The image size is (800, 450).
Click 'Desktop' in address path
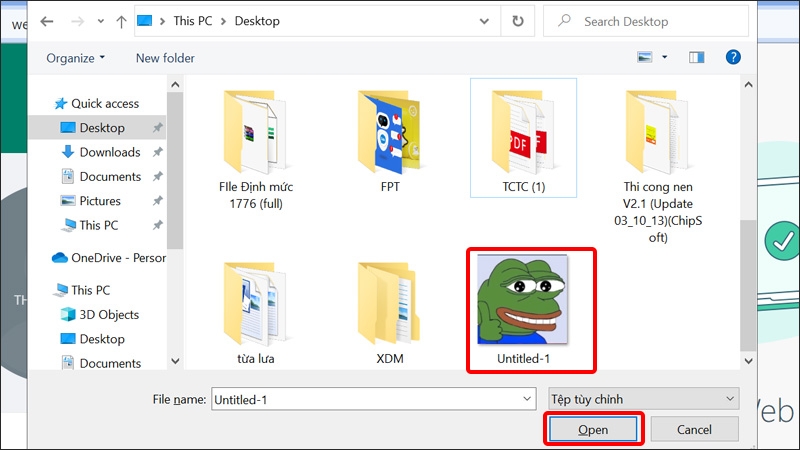[x=257, y=21]
